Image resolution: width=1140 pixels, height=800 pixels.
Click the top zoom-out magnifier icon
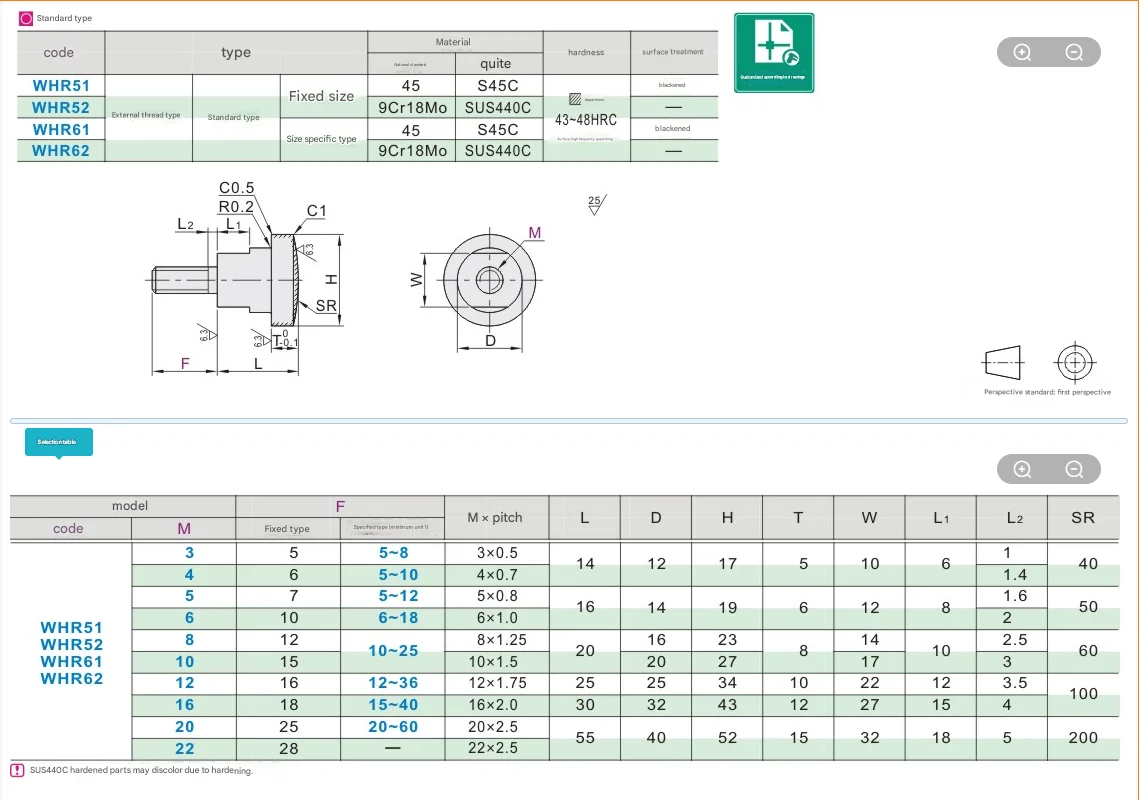pos(1074,52)
